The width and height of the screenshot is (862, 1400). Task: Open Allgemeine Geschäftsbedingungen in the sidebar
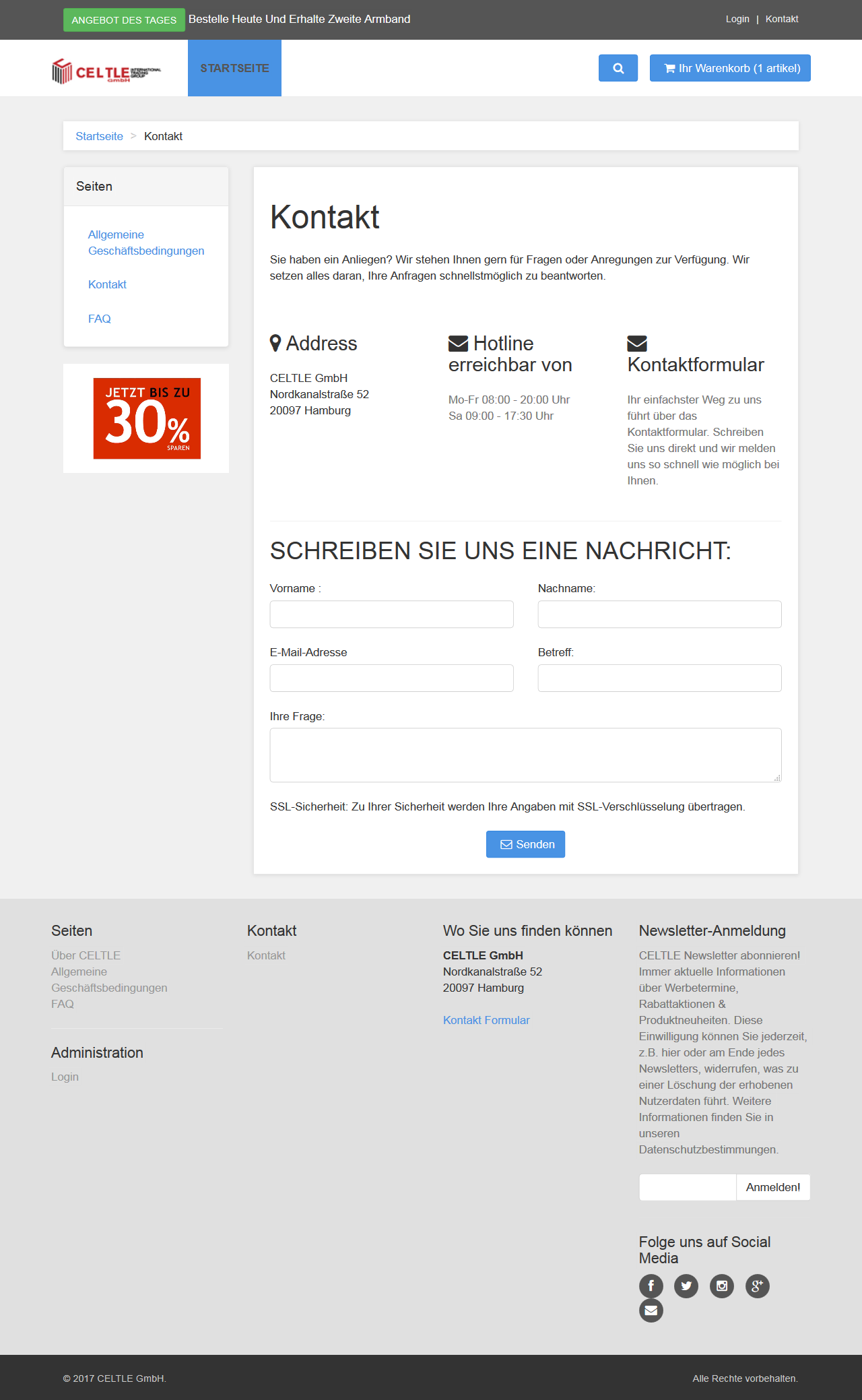(x=145, y=243)
